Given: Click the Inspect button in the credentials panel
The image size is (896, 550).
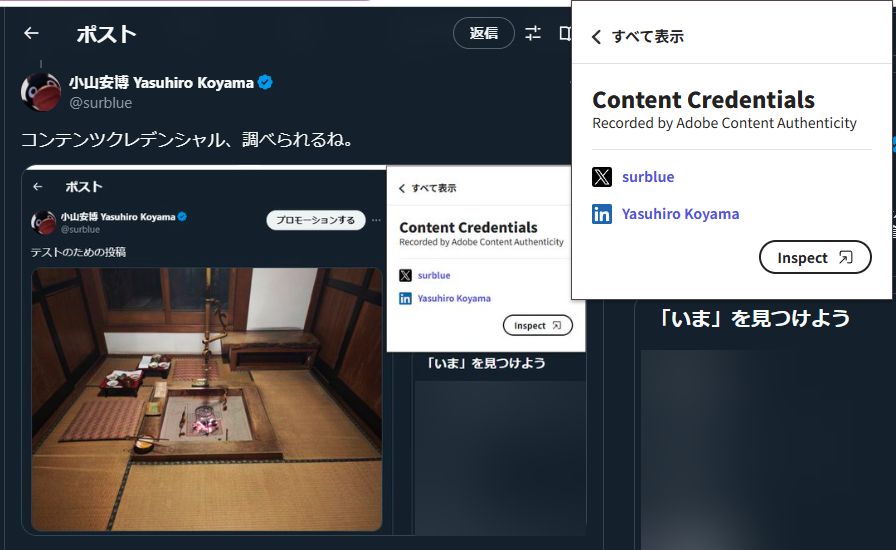Looking at the screenshot, I should [815, 257].
